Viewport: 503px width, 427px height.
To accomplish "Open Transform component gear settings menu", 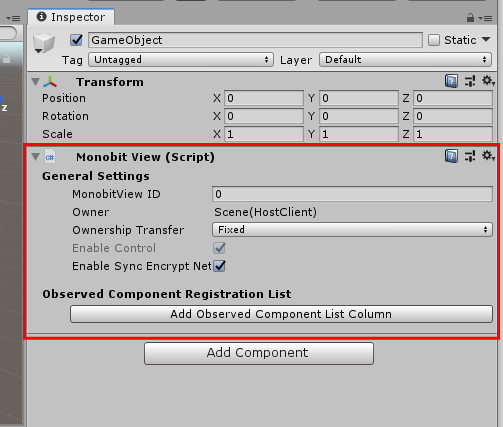I will (x=488, y=81).
